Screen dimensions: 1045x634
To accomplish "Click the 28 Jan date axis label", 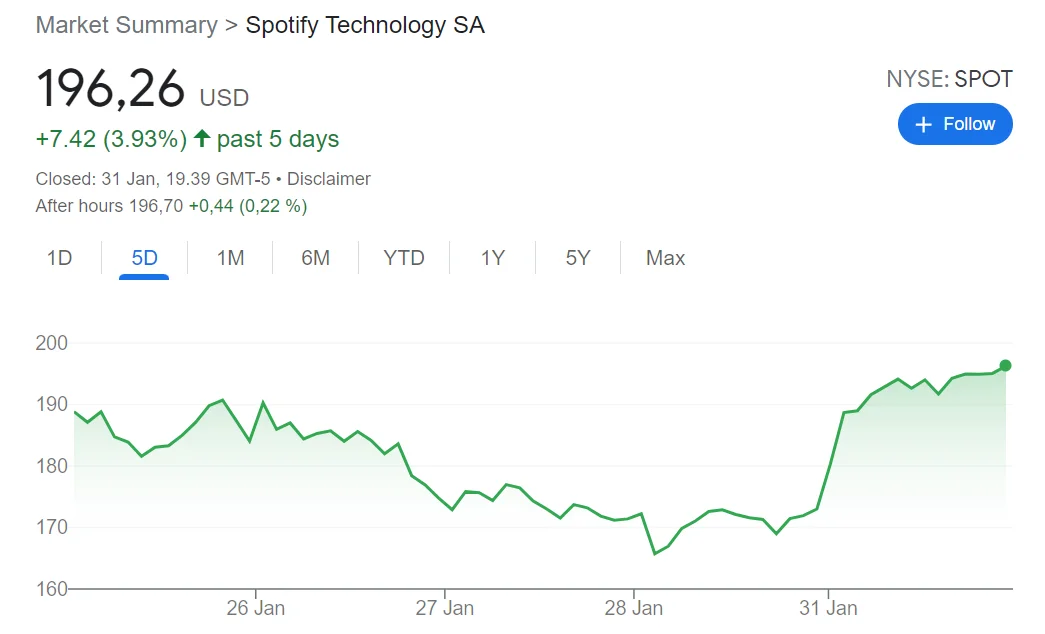I will (x=634, y=607).
